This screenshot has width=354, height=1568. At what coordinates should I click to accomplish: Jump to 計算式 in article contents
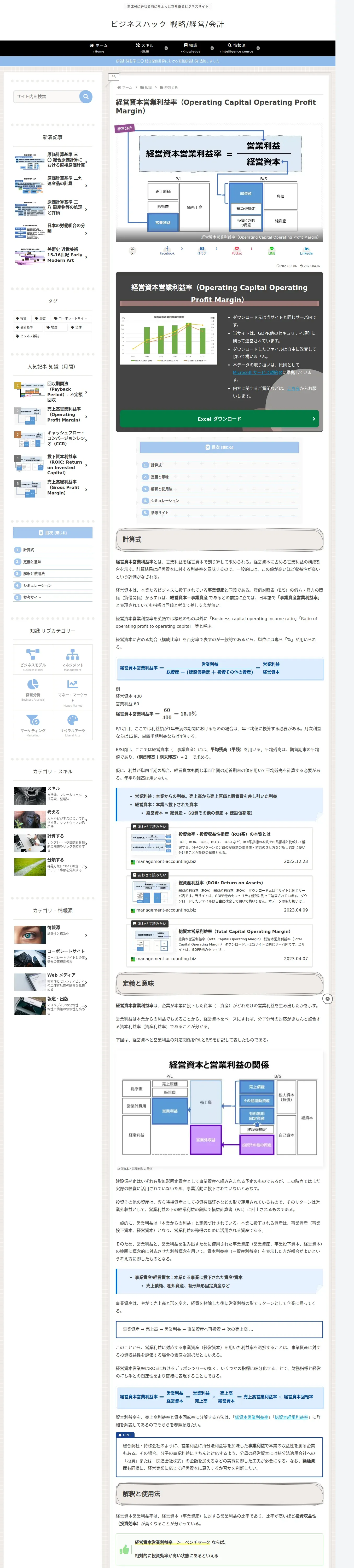(156, 465)
